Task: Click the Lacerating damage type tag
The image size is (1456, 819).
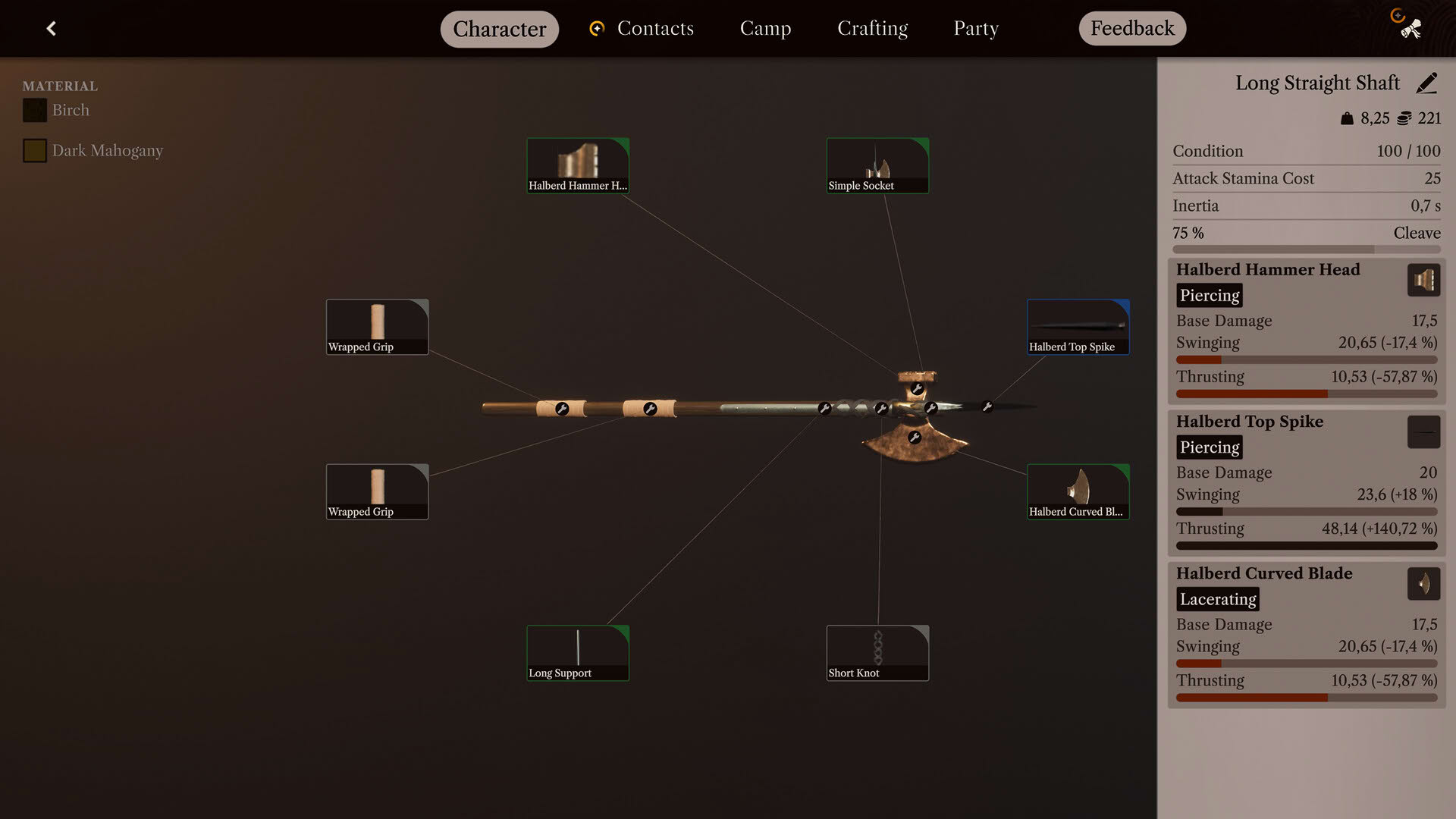Action: (x=1218, y=599)
